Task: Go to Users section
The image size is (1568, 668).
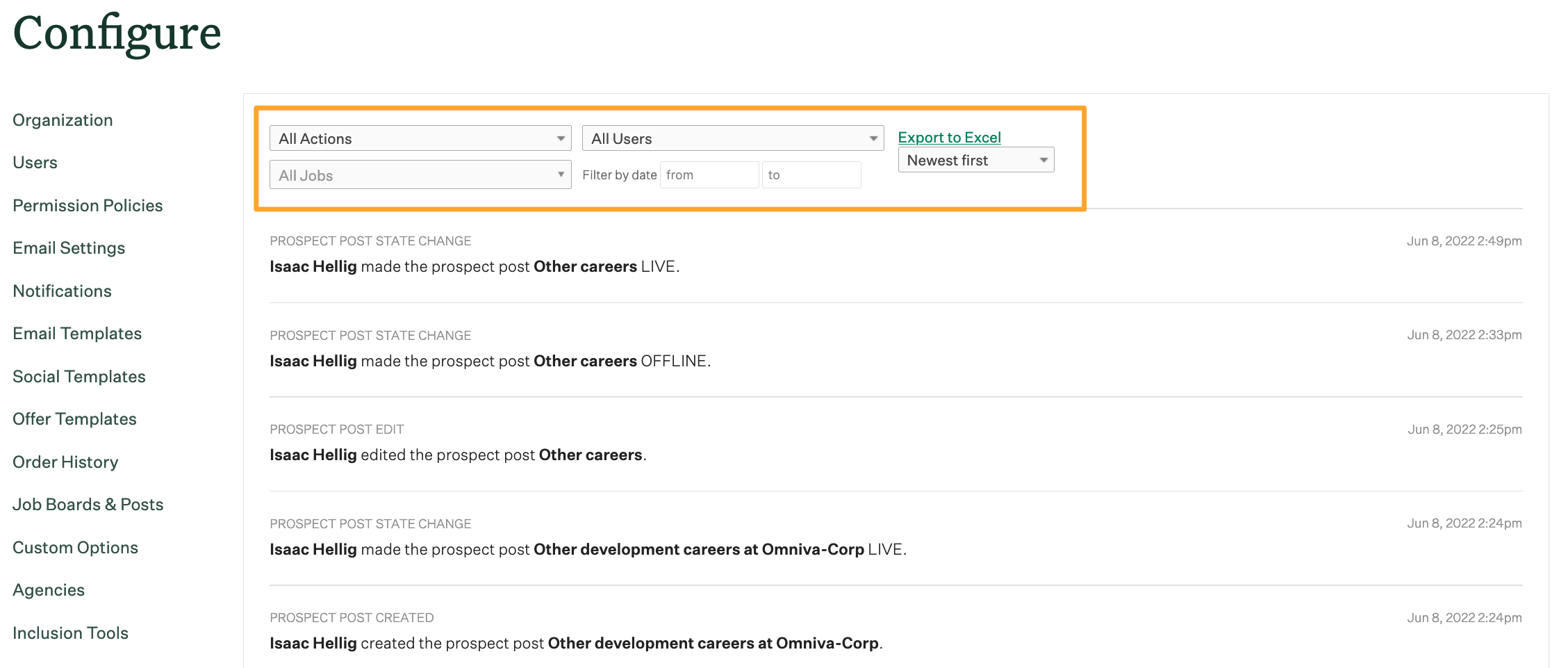Action: (x=35, y=162)
